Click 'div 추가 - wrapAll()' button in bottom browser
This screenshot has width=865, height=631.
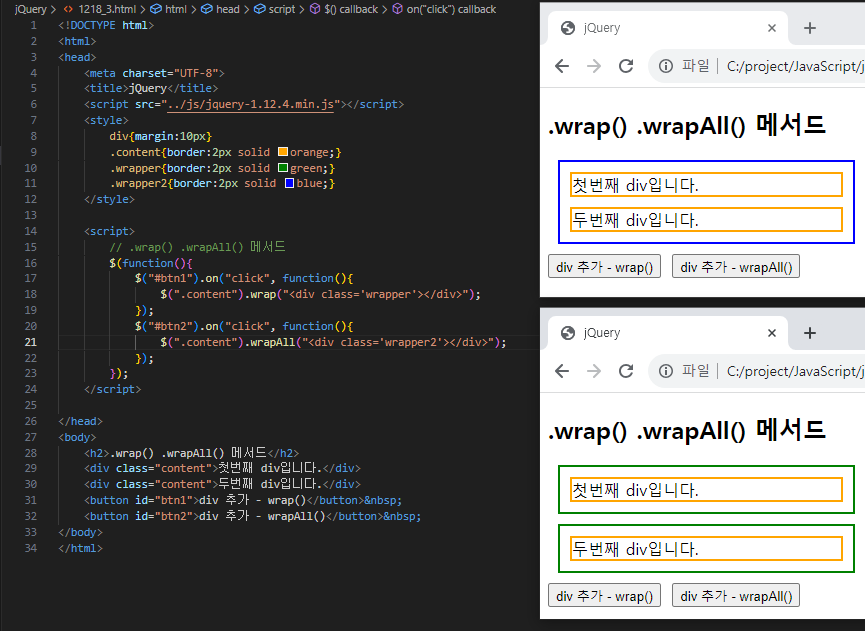[736, 596]
